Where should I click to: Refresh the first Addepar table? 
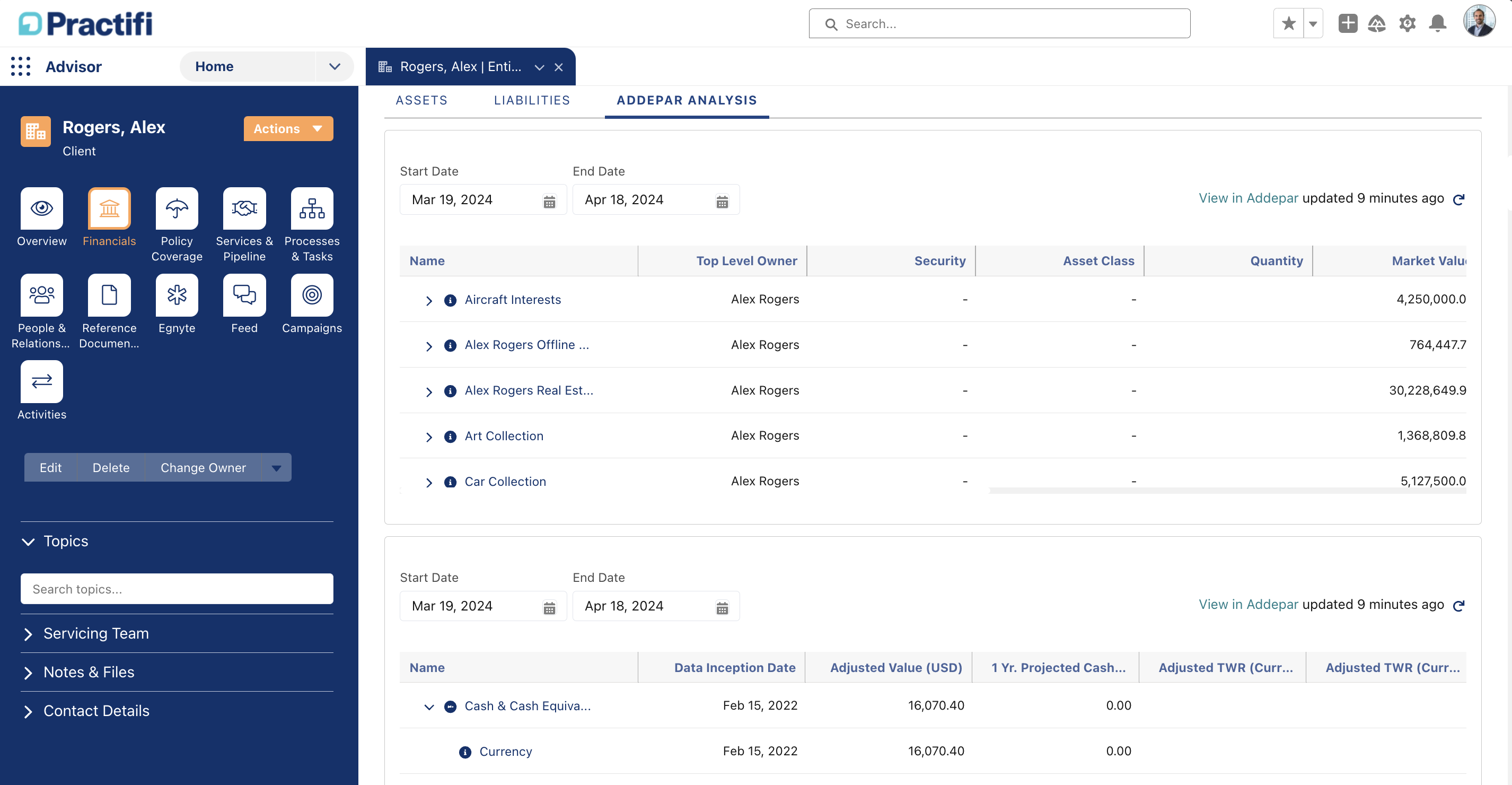click(x=1458, y=199)
